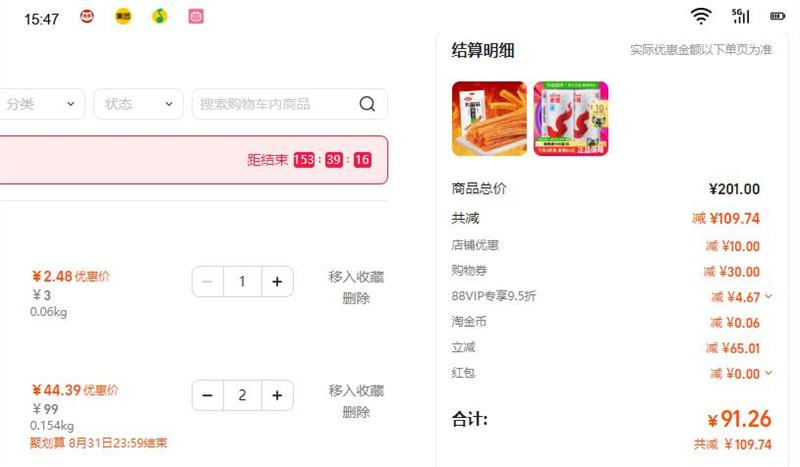Viewport: 800px width, 467px height.
Task: Open the 状态 status dropdown
Action: 138,104
